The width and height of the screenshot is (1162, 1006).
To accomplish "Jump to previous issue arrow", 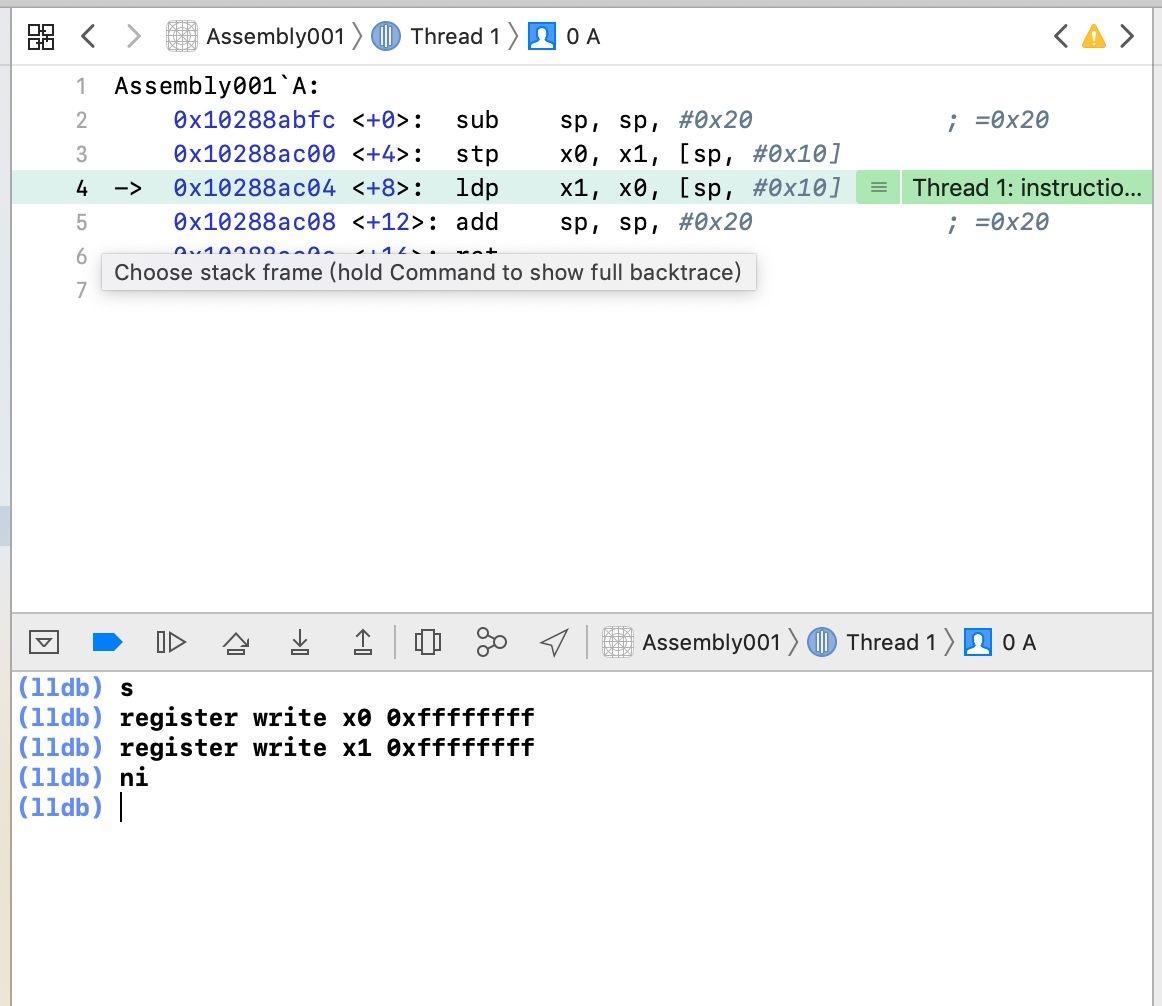I will (1061, 36).
